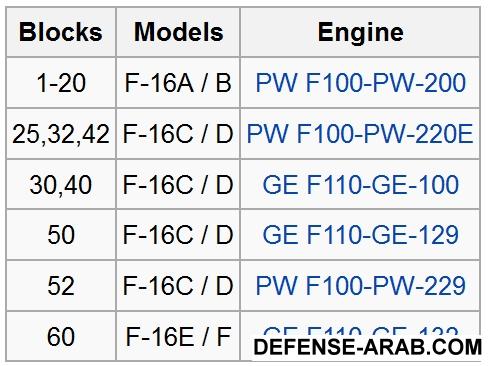This screenshot has height=366, width=490.
Task: Select the 1-20 blocks cell
Action: (61, 83)
